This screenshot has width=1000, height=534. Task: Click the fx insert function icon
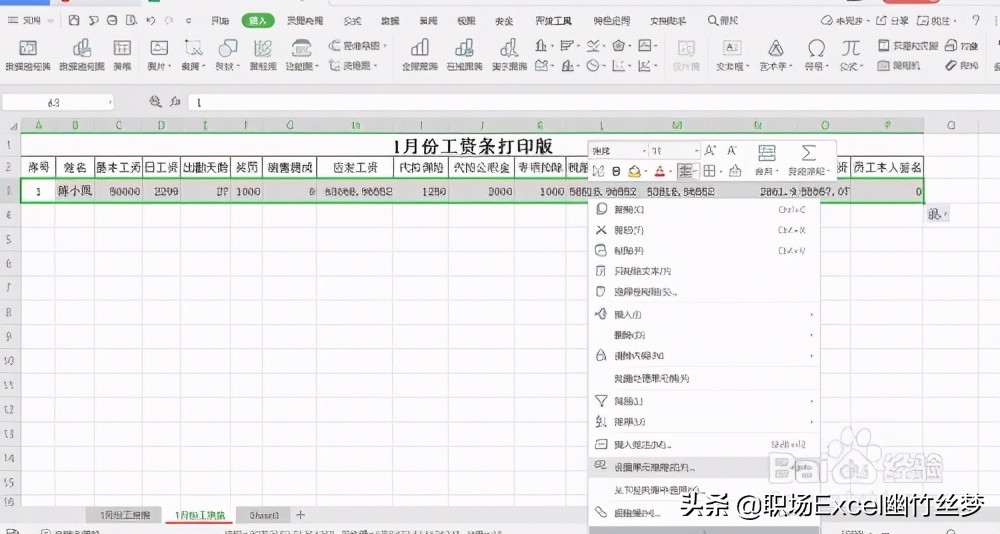pyautogui.click(x=174, y=102)
